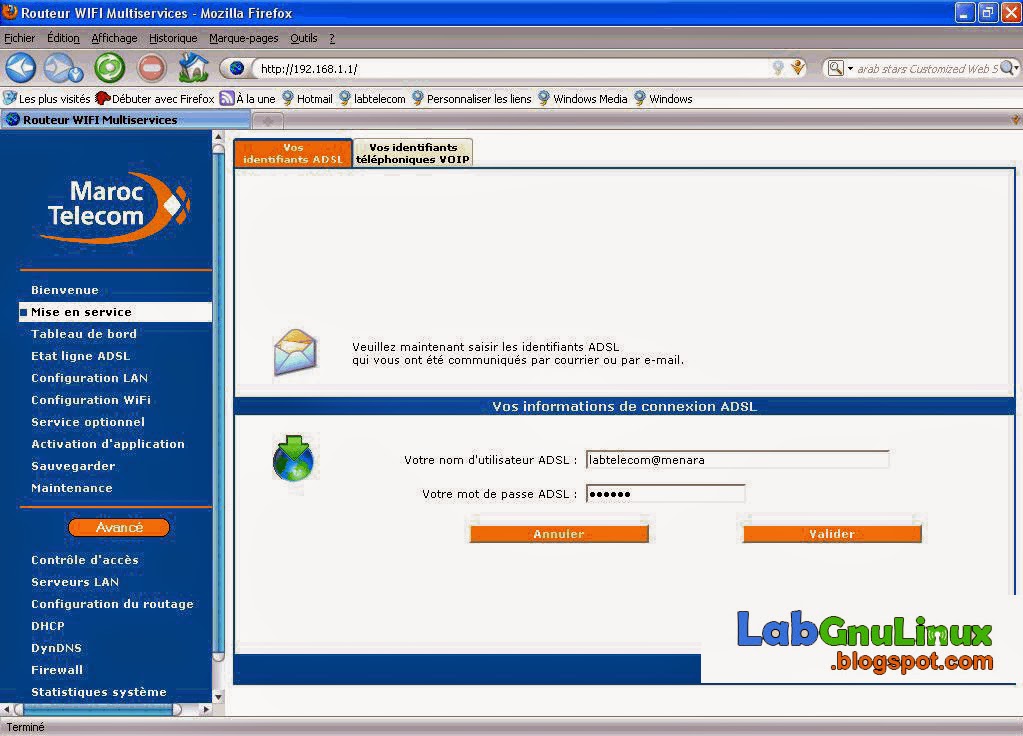The height and width of the screenshot is (736, 1023).
Task: Select the 'Routeur WIFI Multiservices' browser tab
Action: [125, 120]
